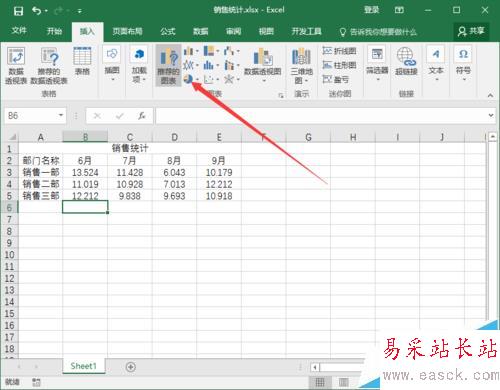Open the column chart dropdown arrow

pyautogui.click(x=197, y=51)
